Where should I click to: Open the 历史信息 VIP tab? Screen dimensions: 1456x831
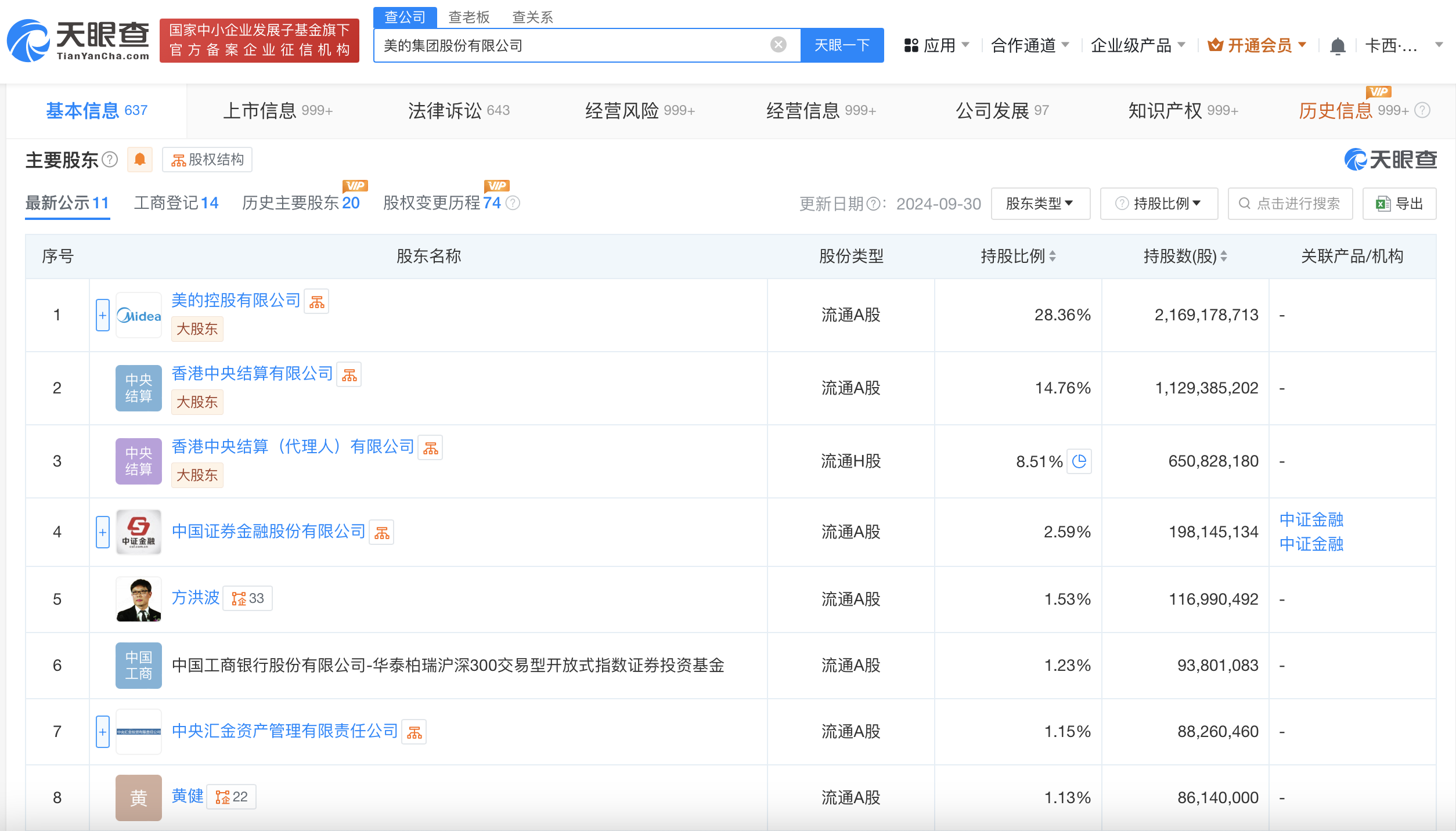click(1354, 110)
